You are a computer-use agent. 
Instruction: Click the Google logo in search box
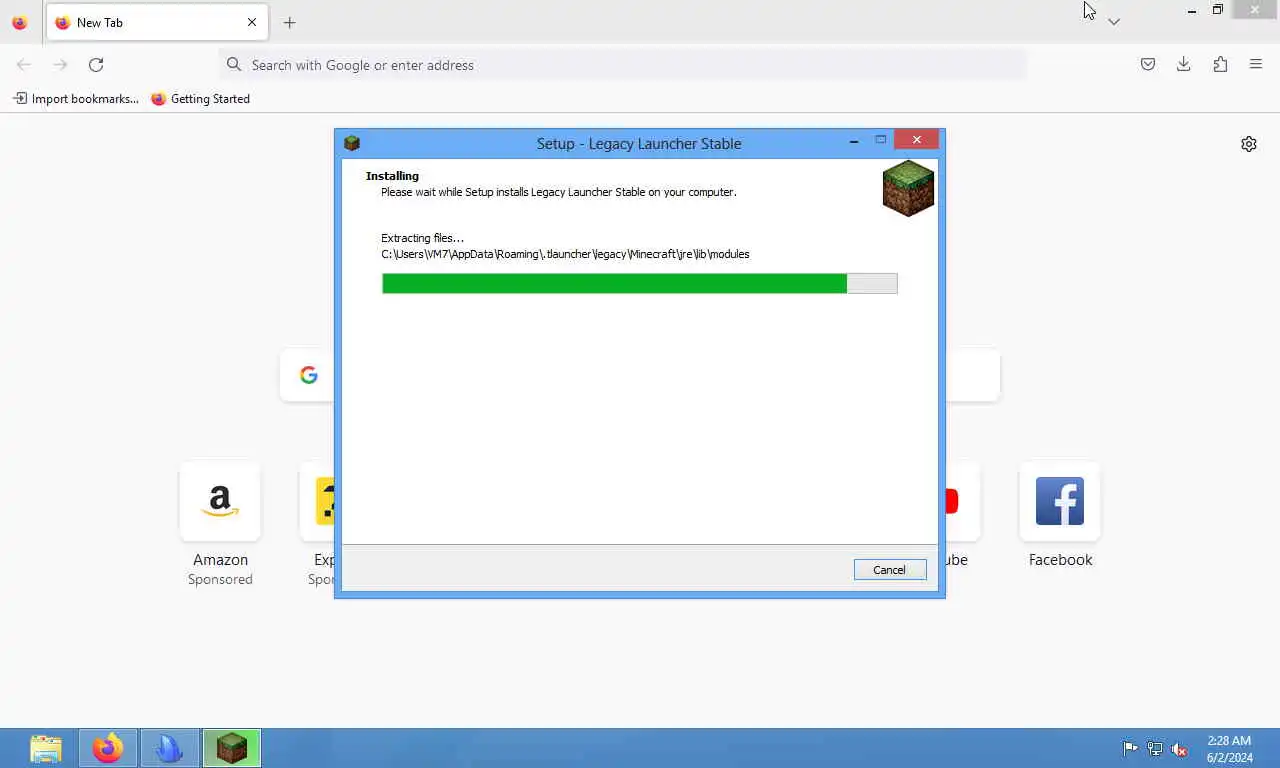point(309,375)
